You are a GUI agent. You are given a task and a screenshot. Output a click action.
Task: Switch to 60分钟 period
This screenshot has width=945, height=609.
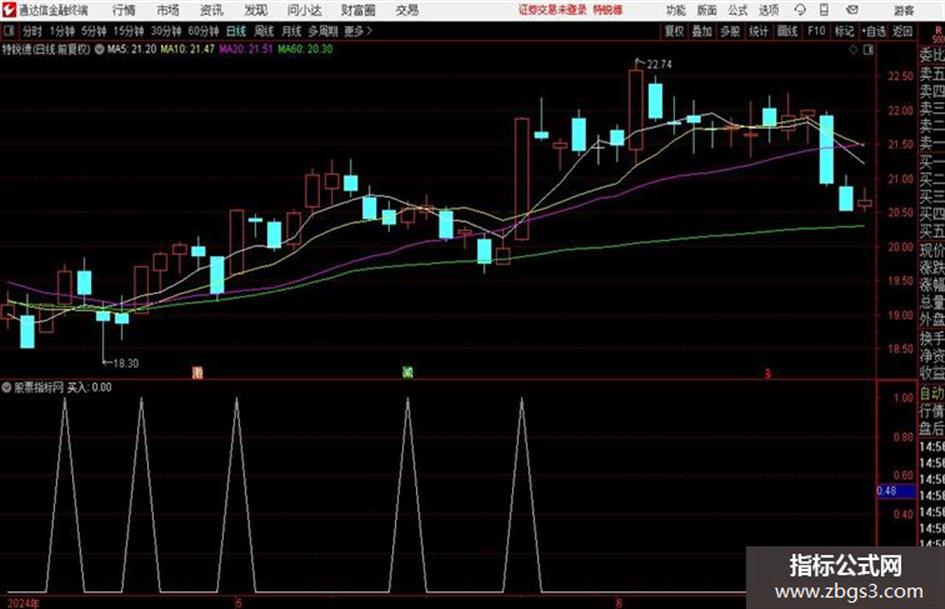pos(203,31)
